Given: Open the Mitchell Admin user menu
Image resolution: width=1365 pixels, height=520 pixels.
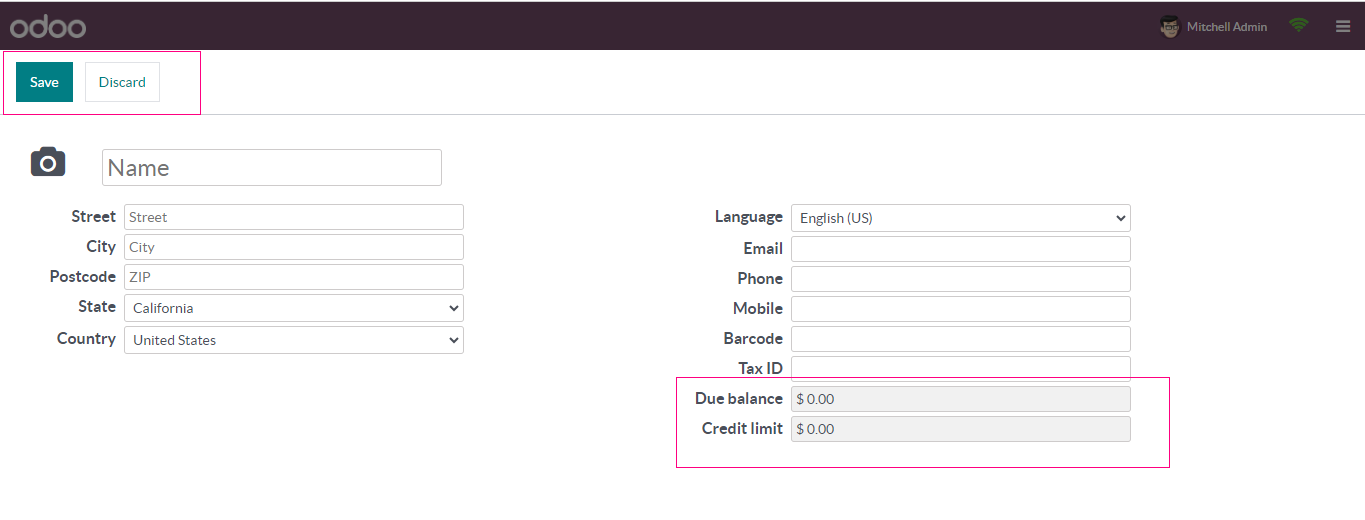Looking at the screenshot, I should 1226,27.
